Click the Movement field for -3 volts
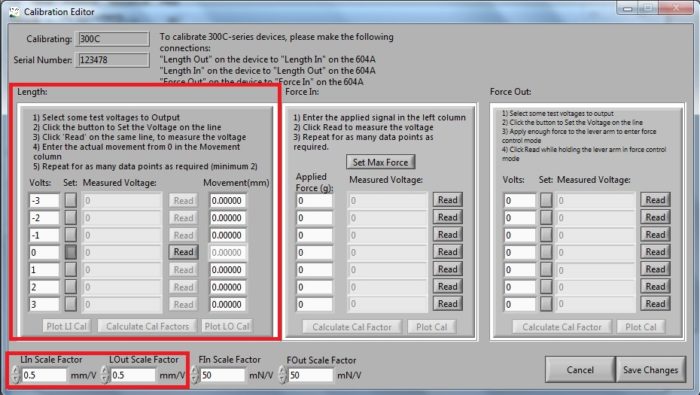 tap(228, 200)
